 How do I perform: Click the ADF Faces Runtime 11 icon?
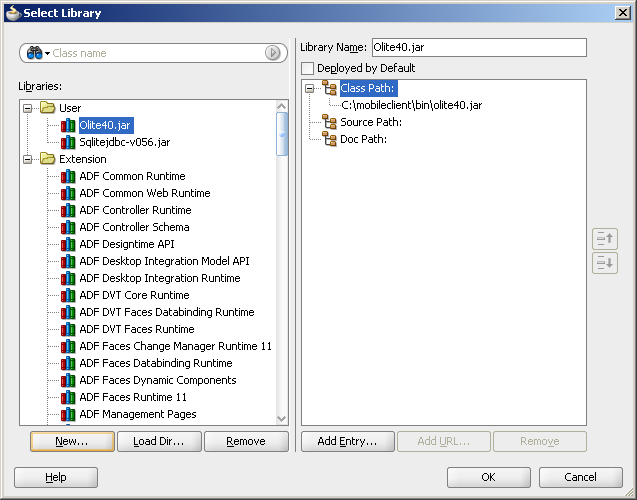[x=68, y=398]
